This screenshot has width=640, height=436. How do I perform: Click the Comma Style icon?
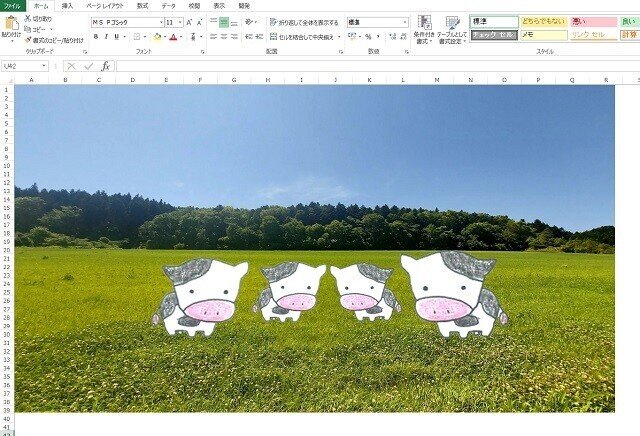click(x=378, y=37)
